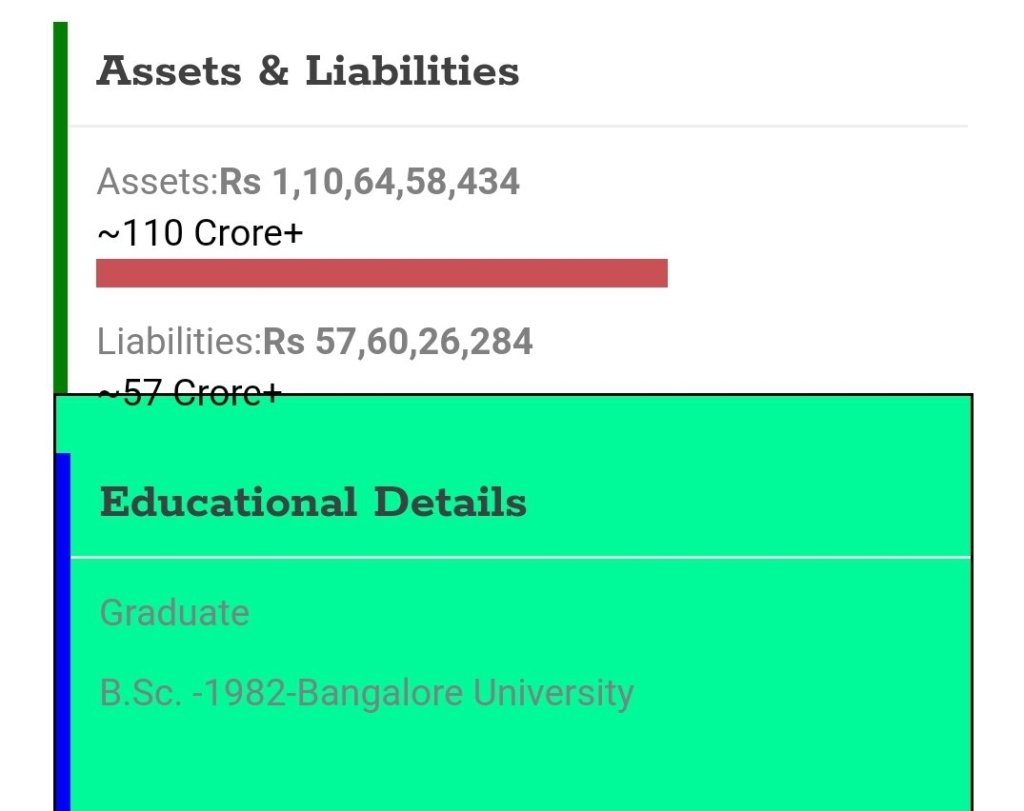The width and height of the screenshot is (1024, 811).
Task: Select the assets amount Rs 1,10,64,58,434
Action: [x=369, y=182]
